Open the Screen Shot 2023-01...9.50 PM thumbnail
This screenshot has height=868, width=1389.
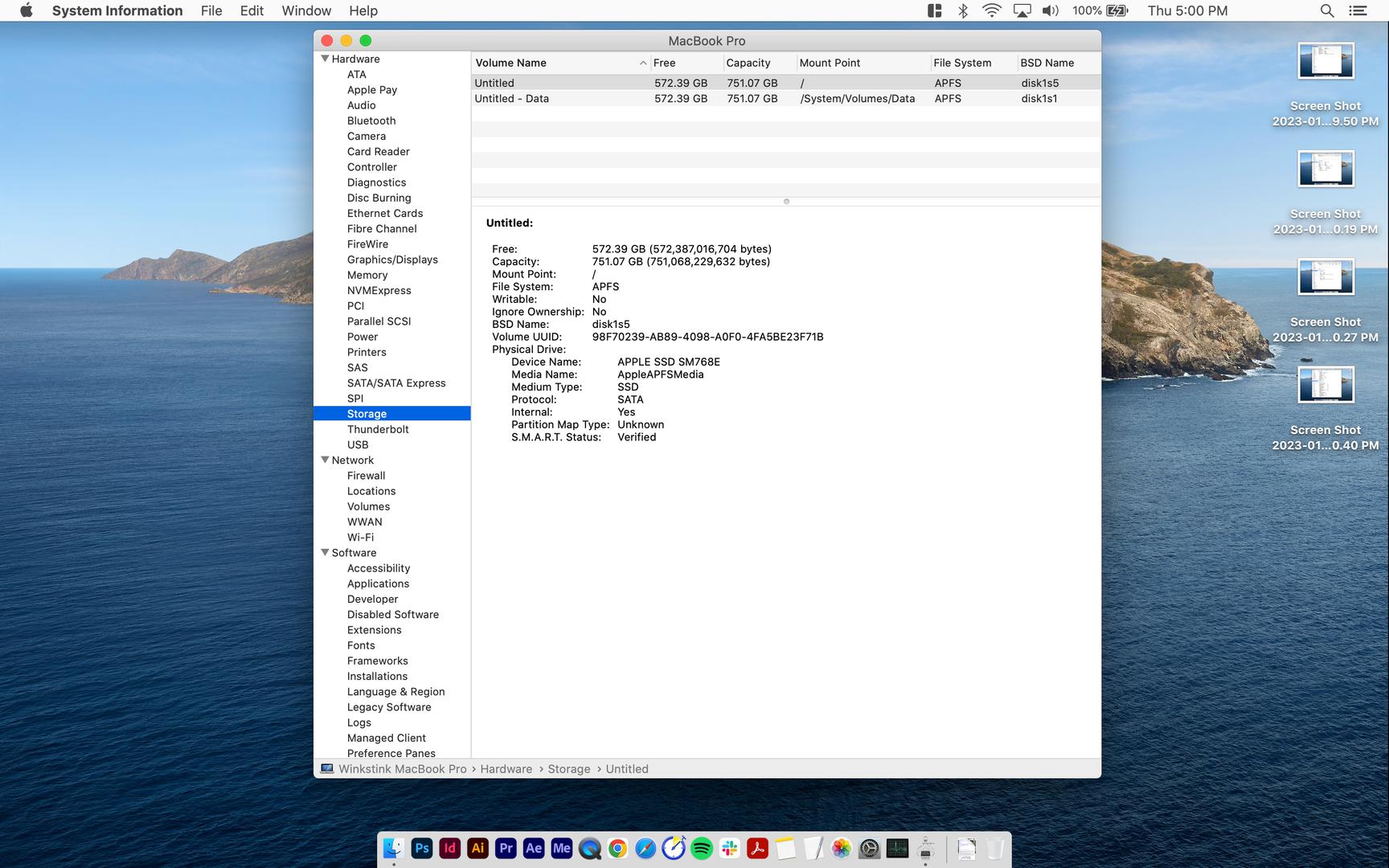point(1325,61)
